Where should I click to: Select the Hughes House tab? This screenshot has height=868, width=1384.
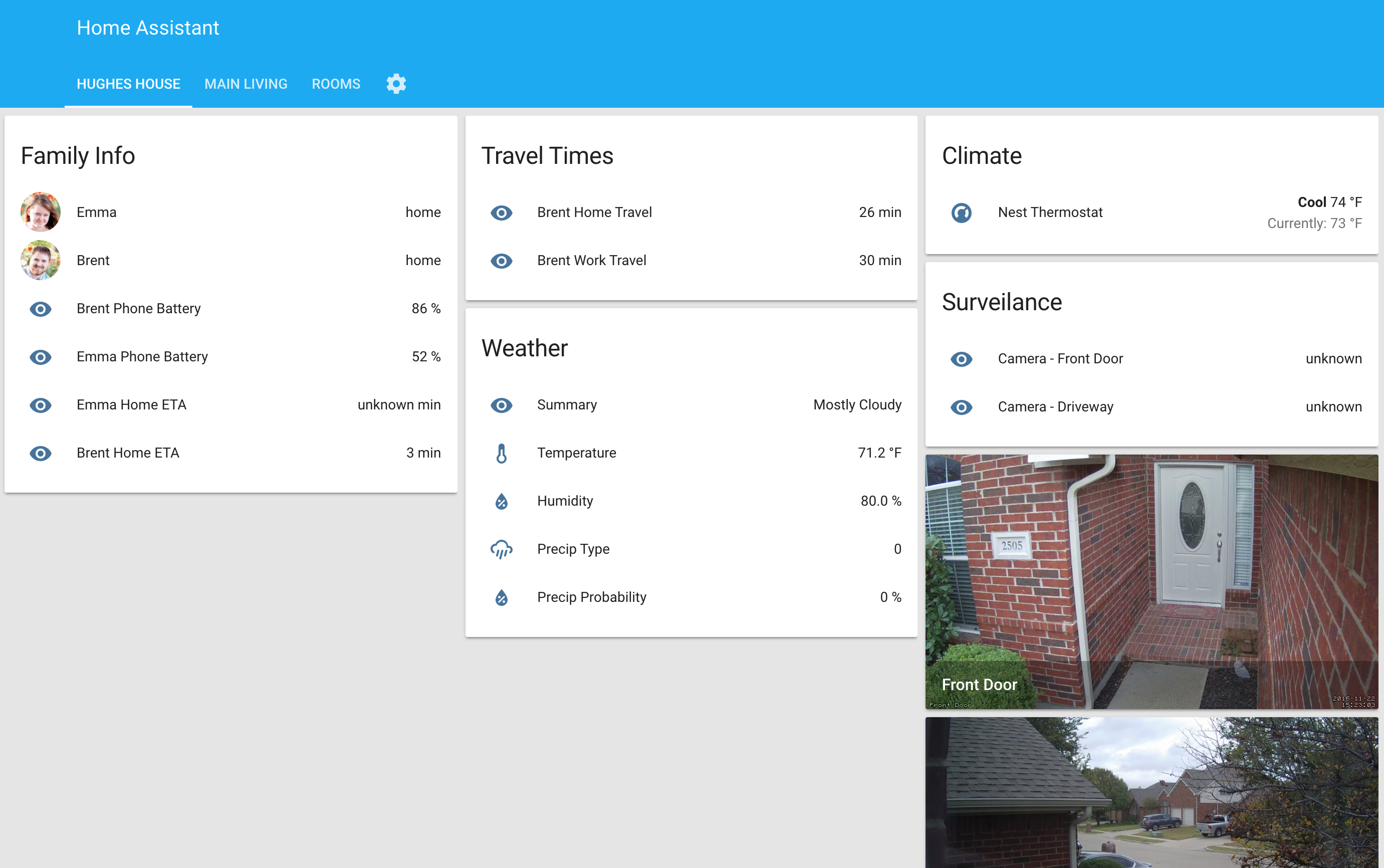pos(128,84)
